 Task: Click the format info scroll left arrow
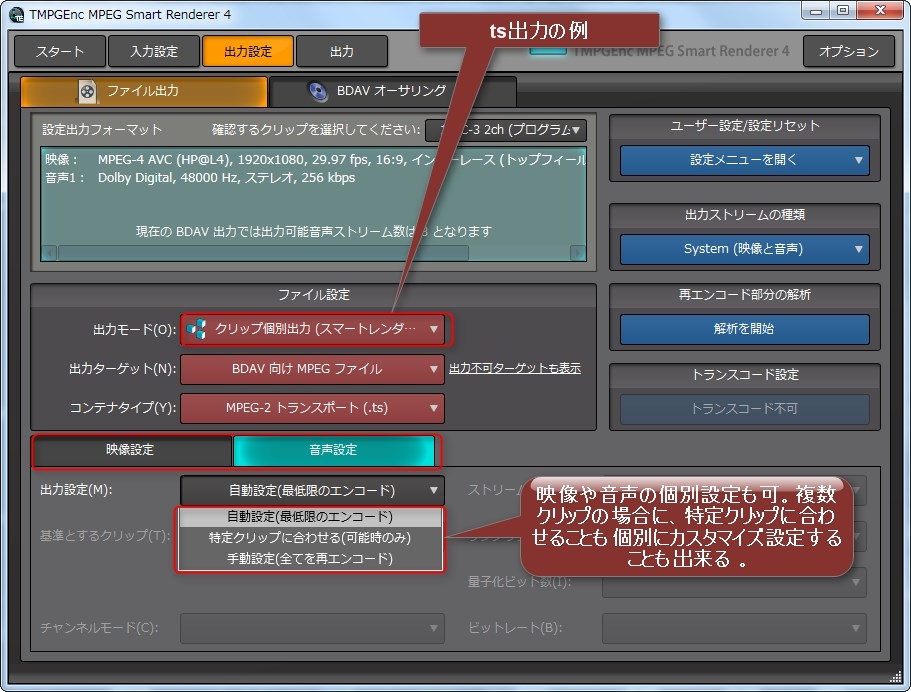49,253
